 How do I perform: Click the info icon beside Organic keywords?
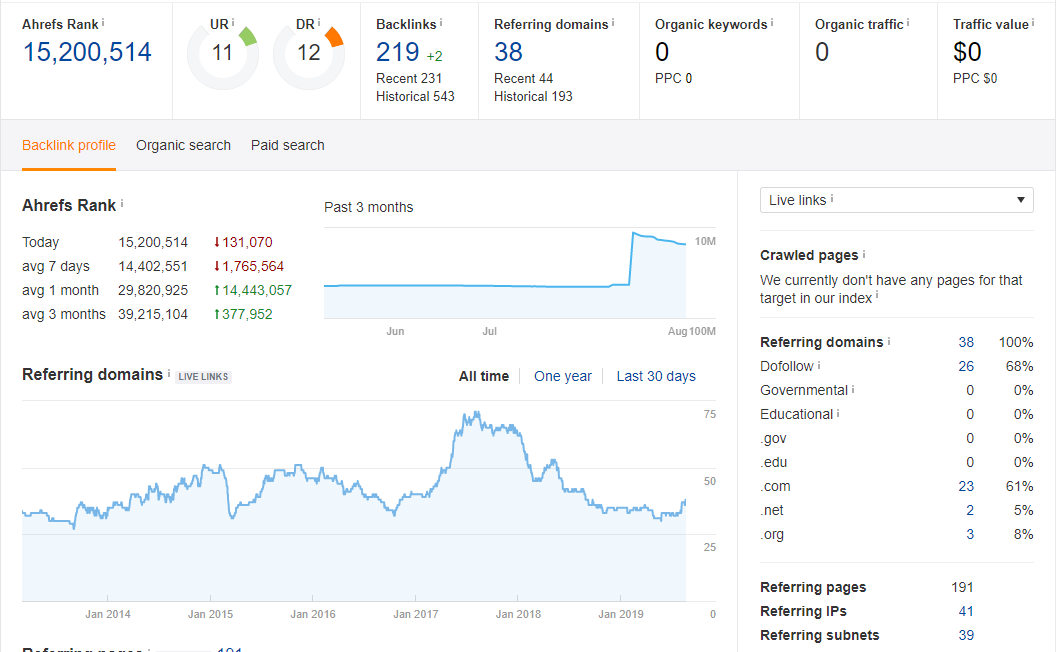[772, 22]
